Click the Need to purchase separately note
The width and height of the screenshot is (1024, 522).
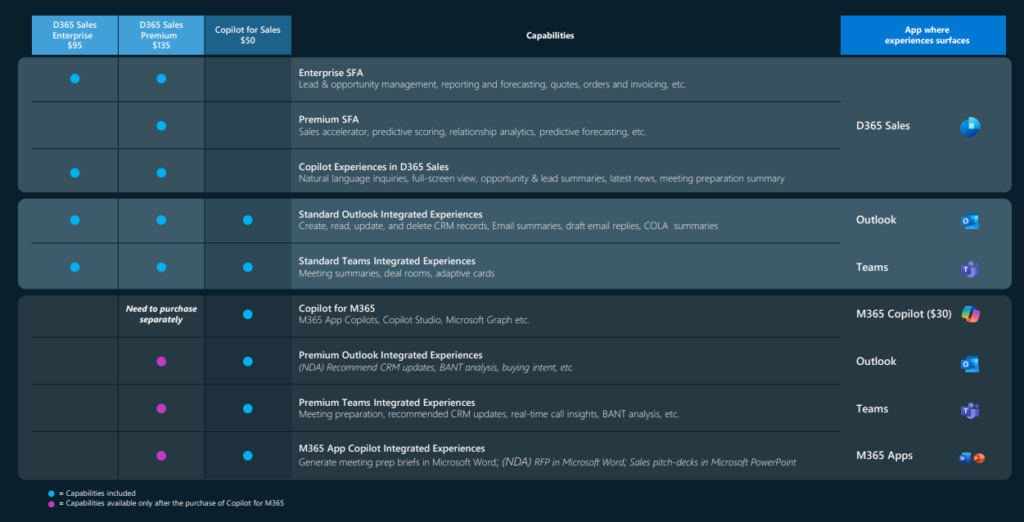161,314
